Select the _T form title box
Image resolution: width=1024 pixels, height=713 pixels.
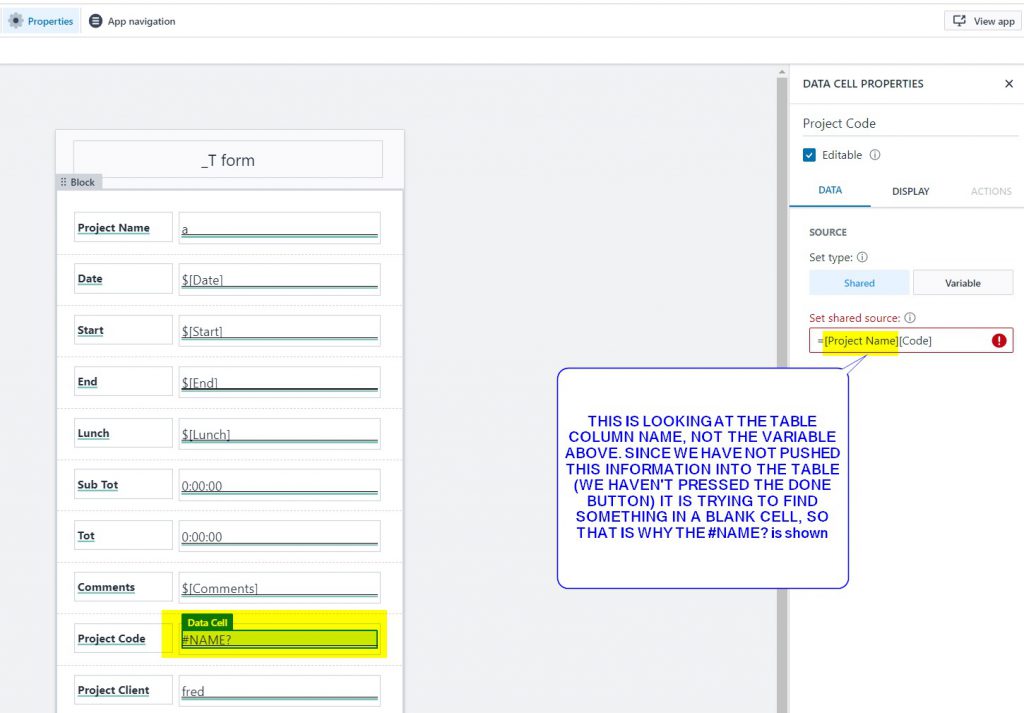click(228, 160)
